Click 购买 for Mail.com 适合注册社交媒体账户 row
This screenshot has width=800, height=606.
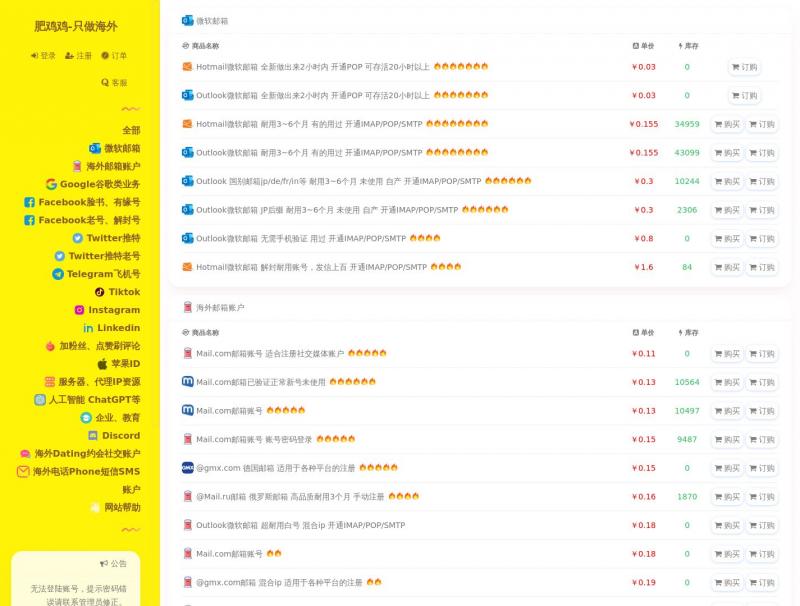(x=728, y=354)
